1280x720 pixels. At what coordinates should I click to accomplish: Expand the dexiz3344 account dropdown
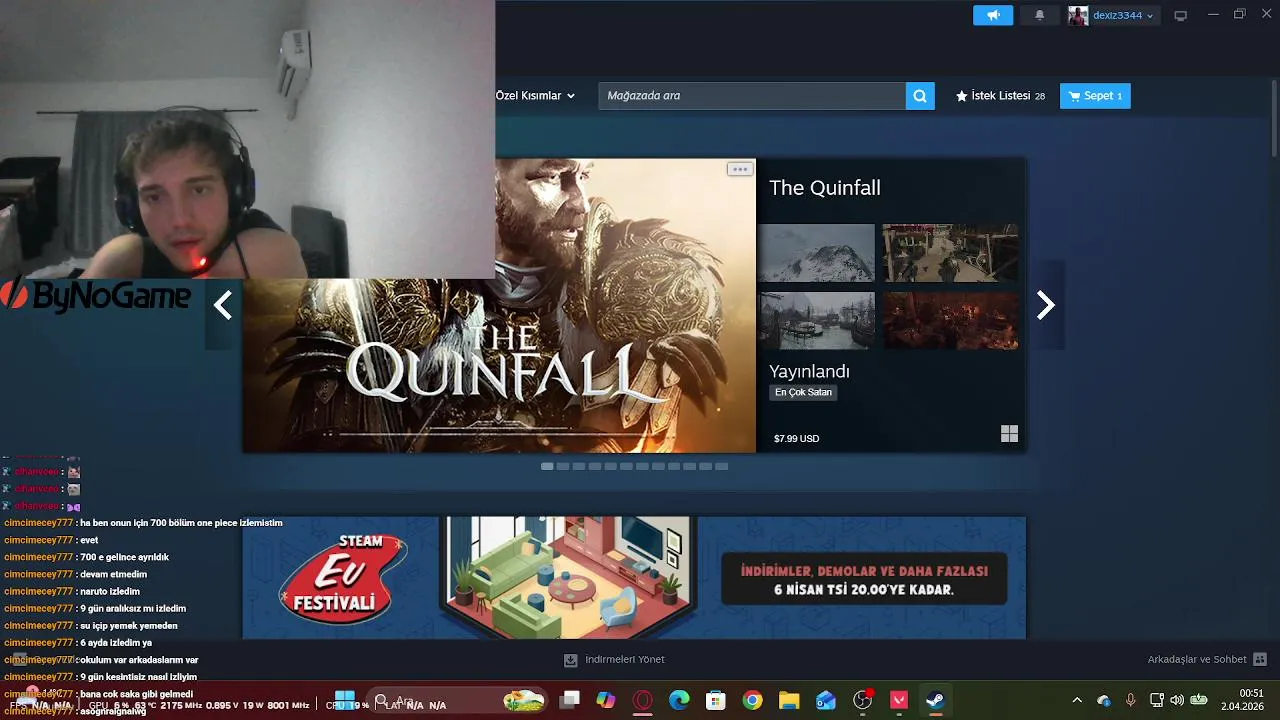(1150, 16)
